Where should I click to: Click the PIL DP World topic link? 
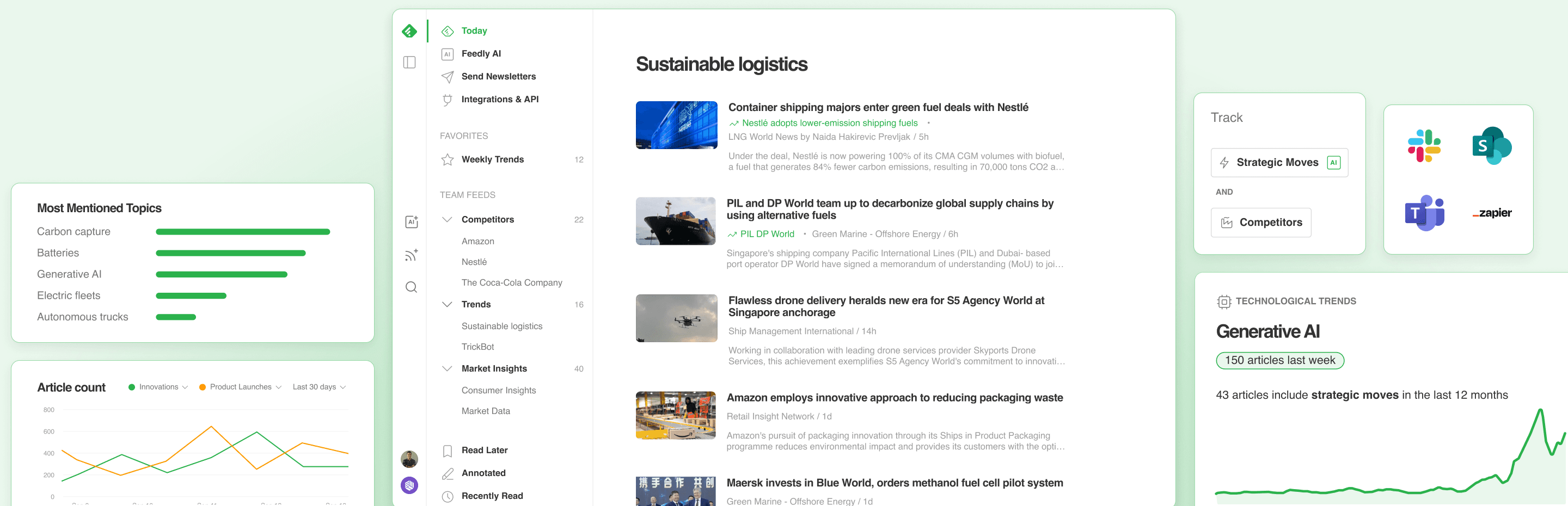pos(767,234)
